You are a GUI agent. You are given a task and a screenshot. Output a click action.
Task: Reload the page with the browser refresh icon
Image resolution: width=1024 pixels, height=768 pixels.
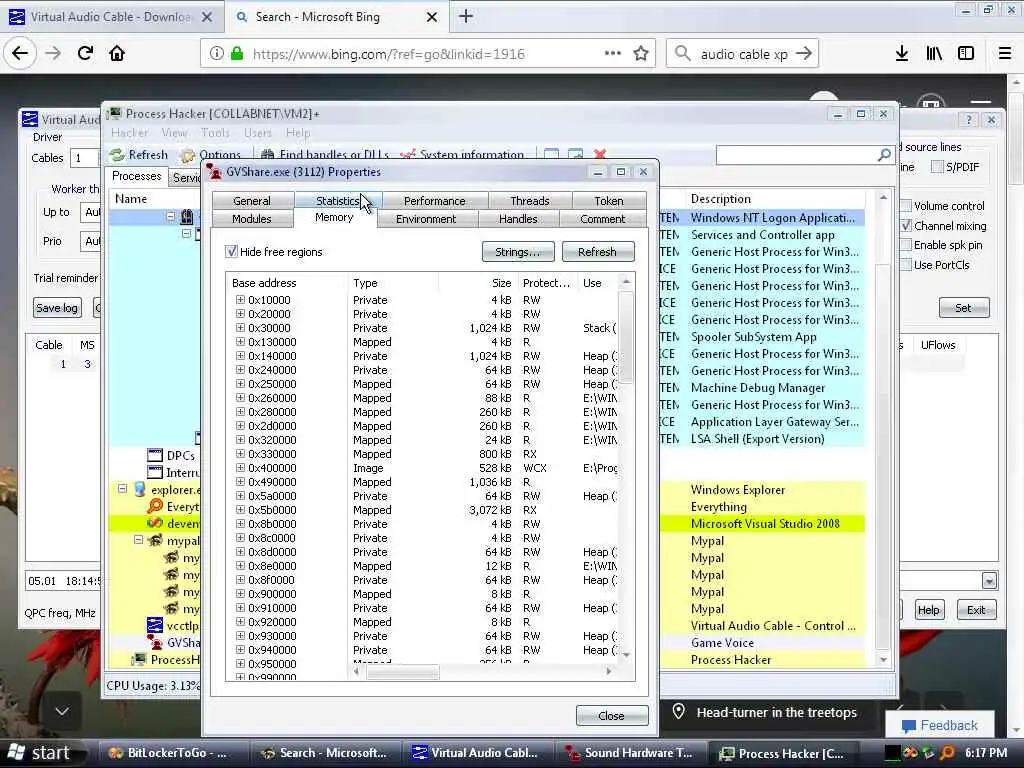[x=85, y=53]
